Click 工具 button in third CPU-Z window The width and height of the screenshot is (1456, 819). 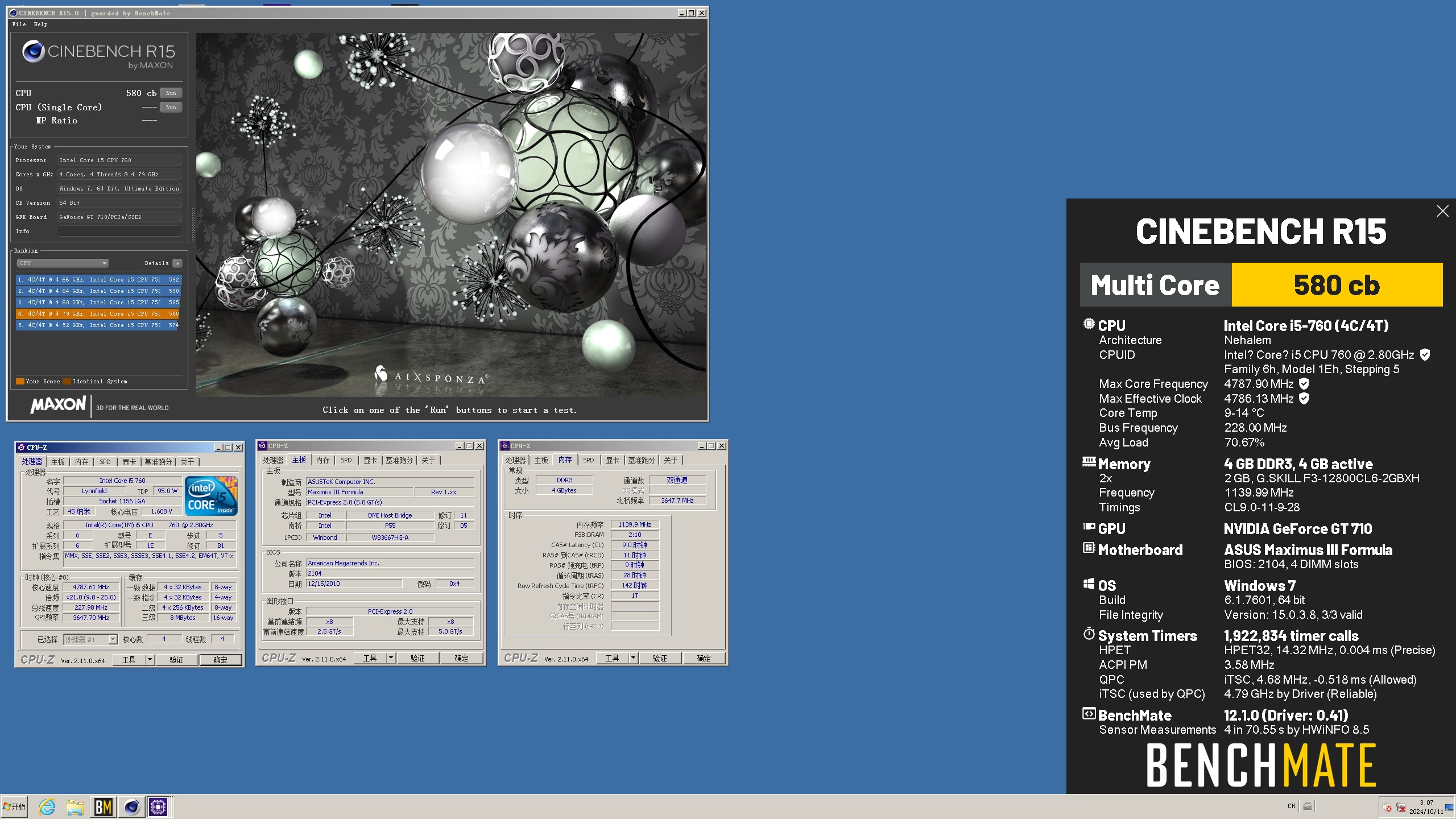pyautogui.click(x=613, y=658)
